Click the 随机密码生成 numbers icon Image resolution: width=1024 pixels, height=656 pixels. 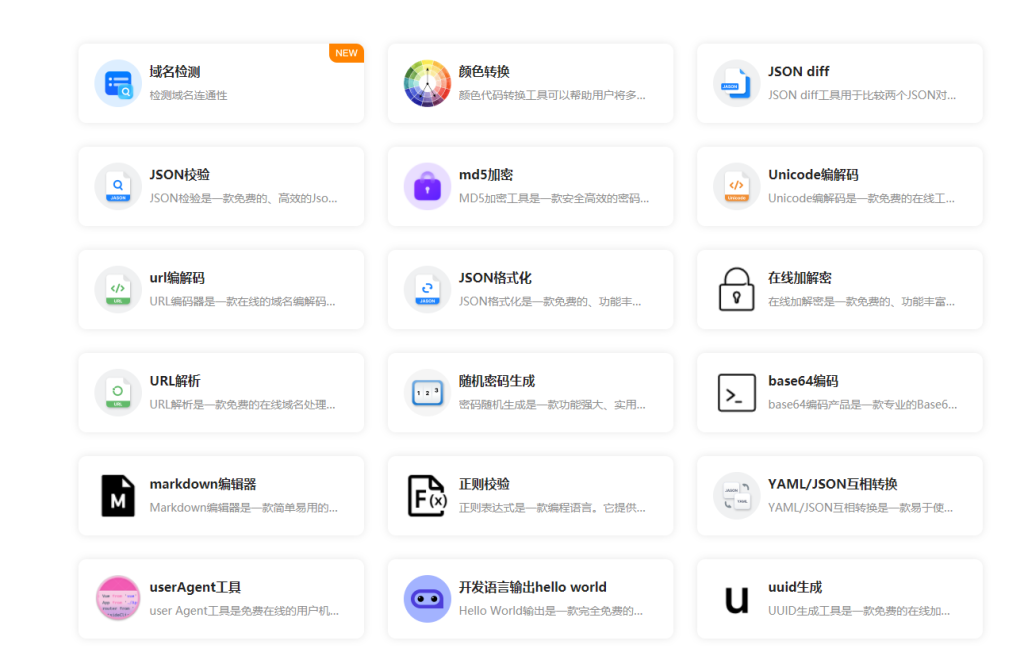(427, 391)
